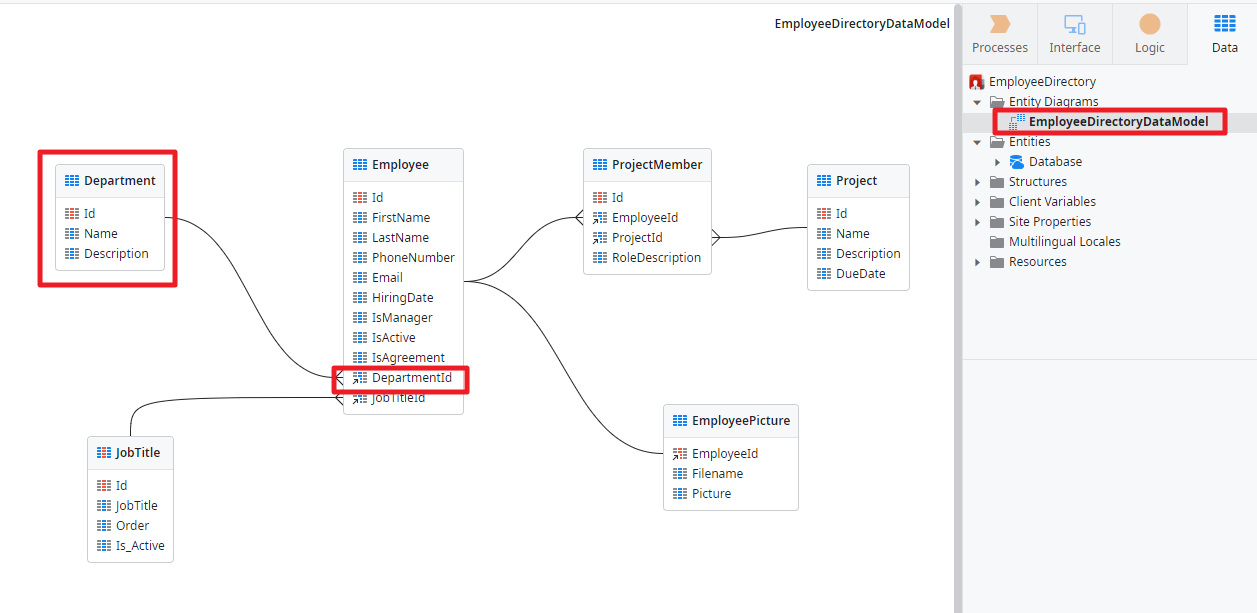Select the EmployeePicture entity header
Image resolution: width=1257 pixels, height=613 pixels.
(x=731, y=421)
